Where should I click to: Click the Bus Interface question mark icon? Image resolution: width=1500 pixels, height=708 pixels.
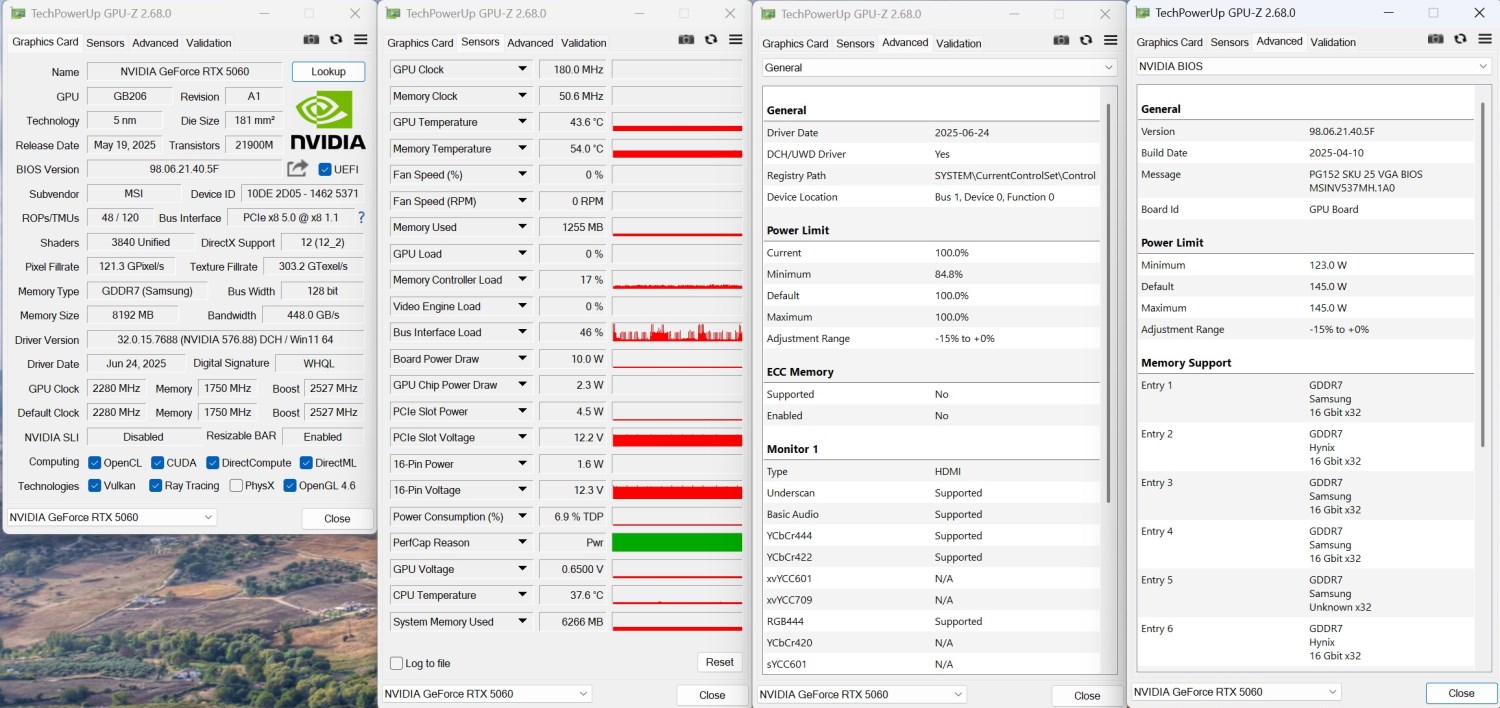tap(361, 217)
